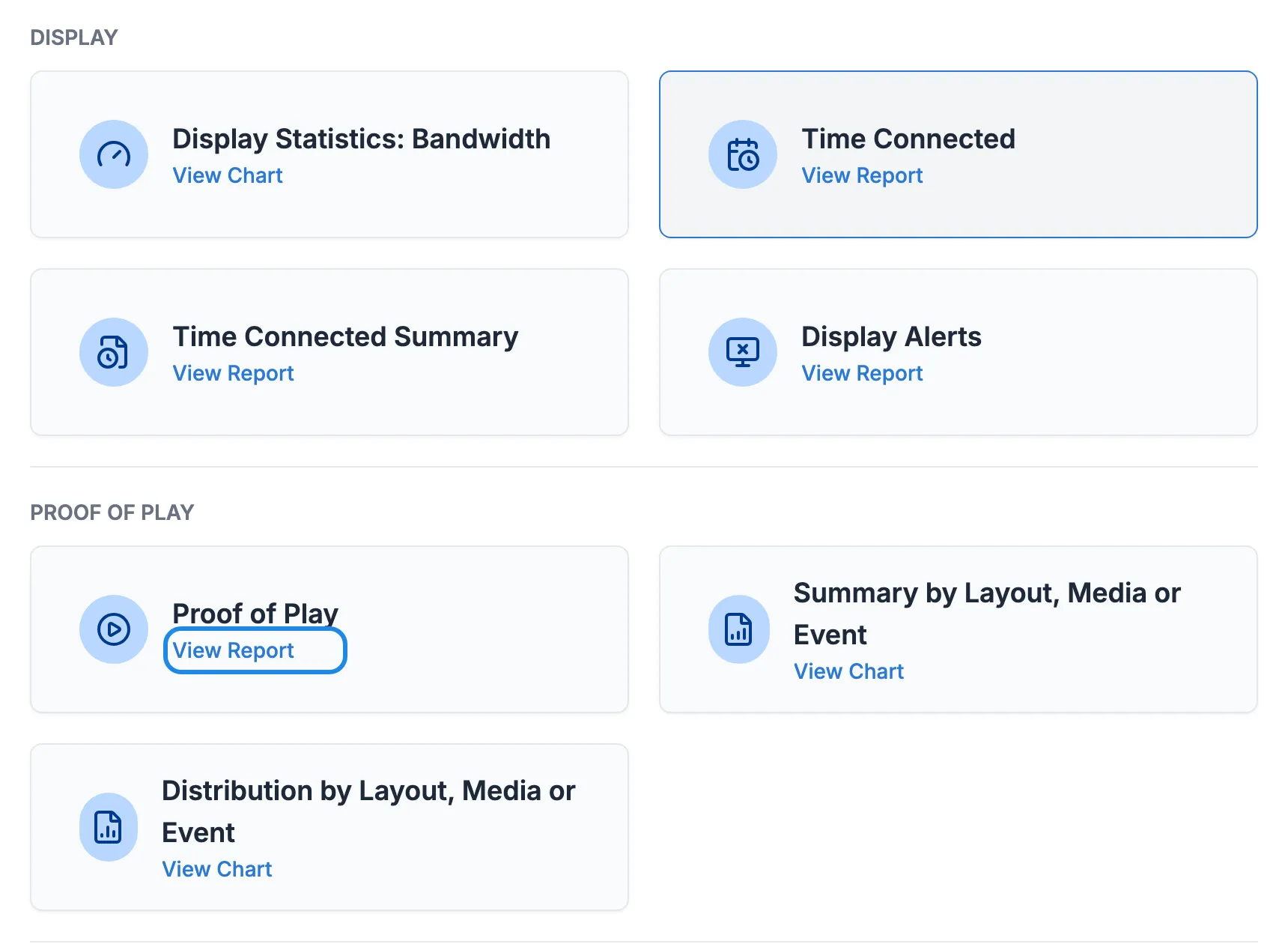This screenshot has width=1288, height=944.
Task: Click the Time Connected Summary title
Action: click(345, 337)
